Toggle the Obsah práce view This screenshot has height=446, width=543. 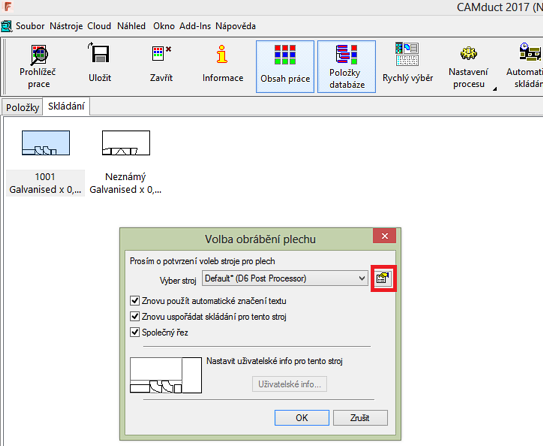[285, 66]
